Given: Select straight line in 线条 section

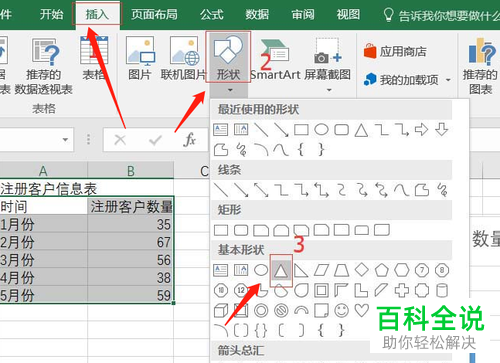Looking at the screenshot, I should click(221, 190).
